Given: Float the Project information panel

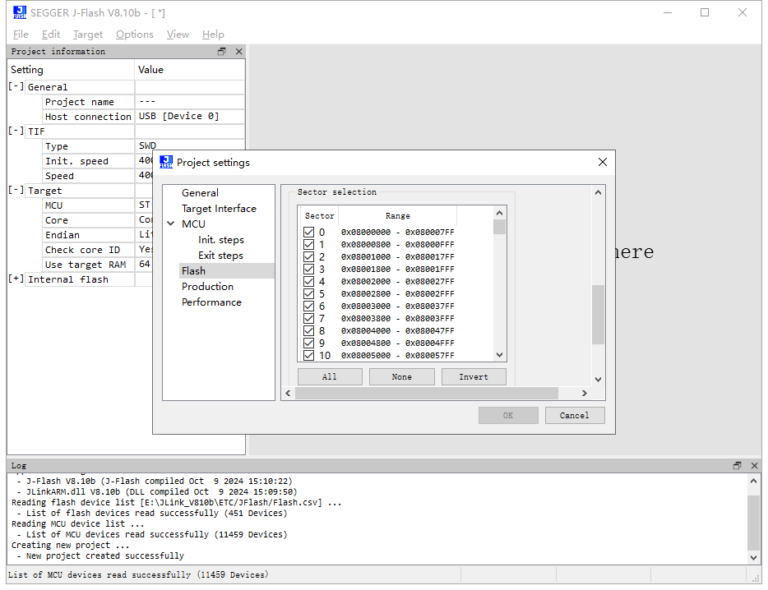Looking at the screenshot, I should (x=222, y=52).
